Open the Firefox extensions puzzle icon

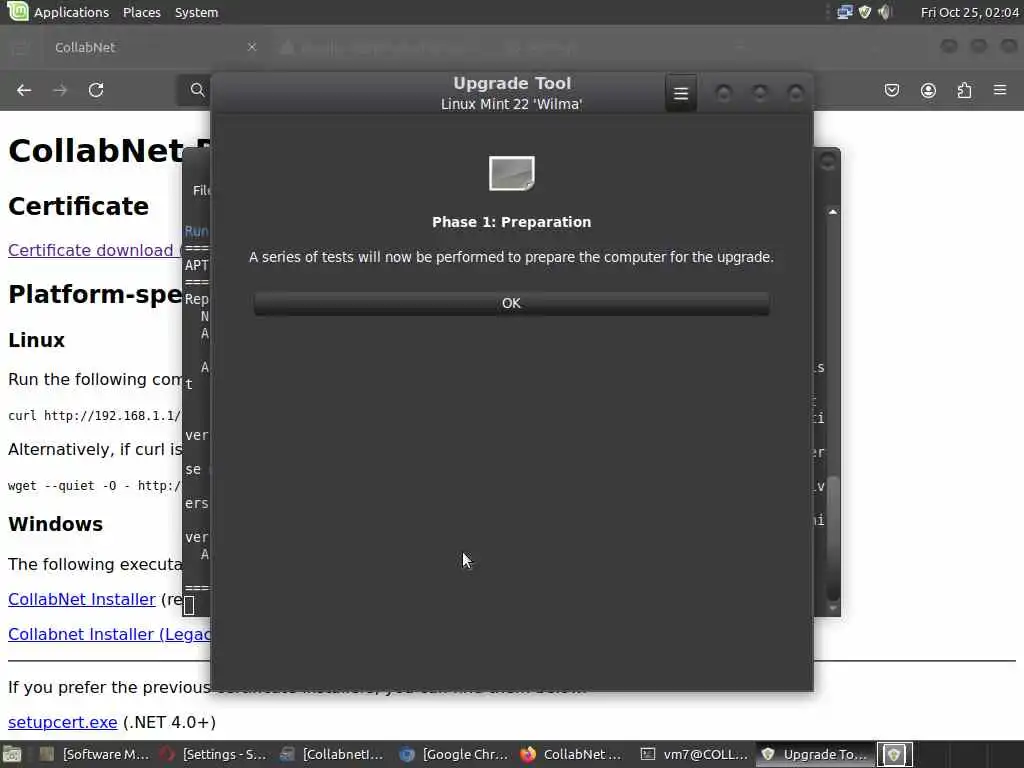tap(964, 90)
